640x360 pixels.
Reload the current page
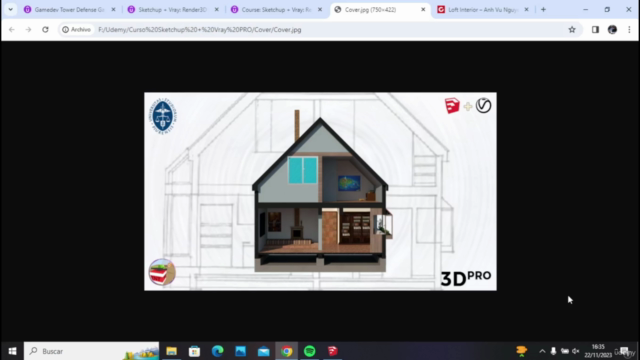(x=45, y=29)
